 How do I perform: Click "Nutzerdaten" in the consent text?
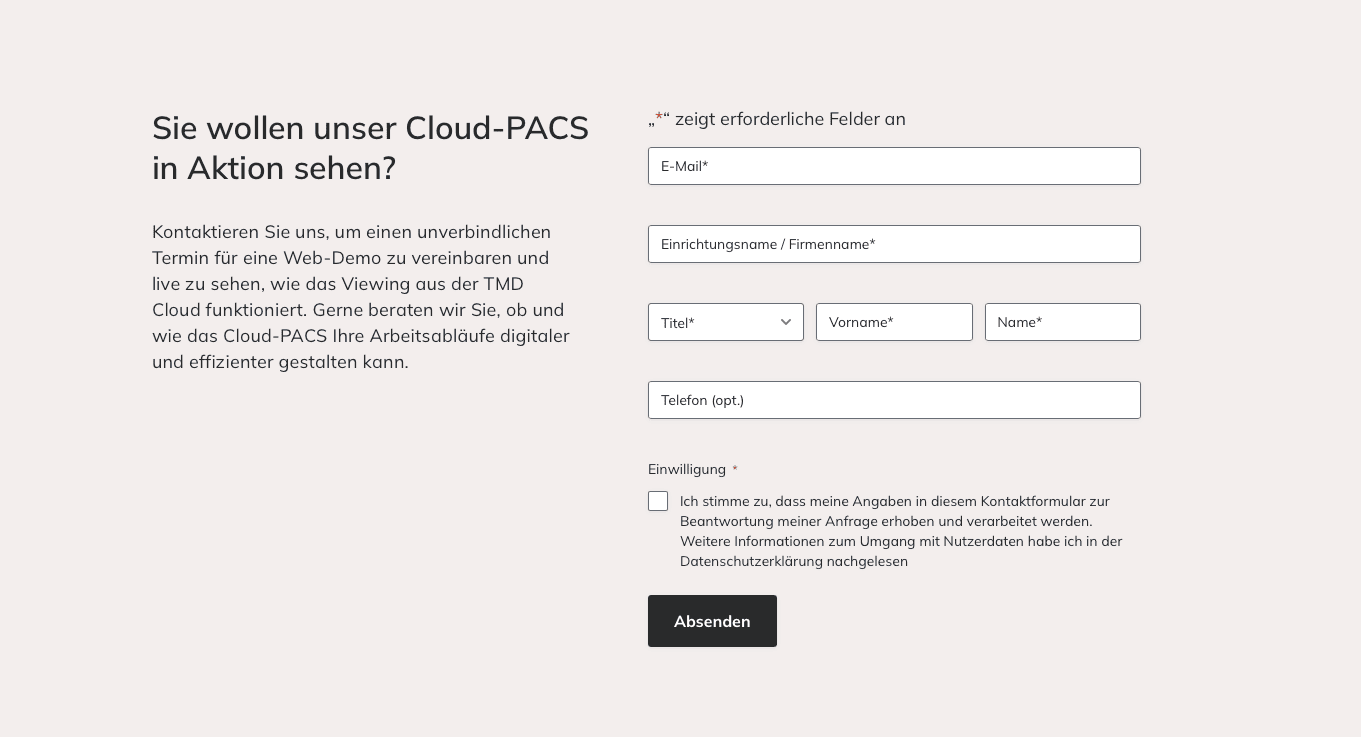pos(983,541)
